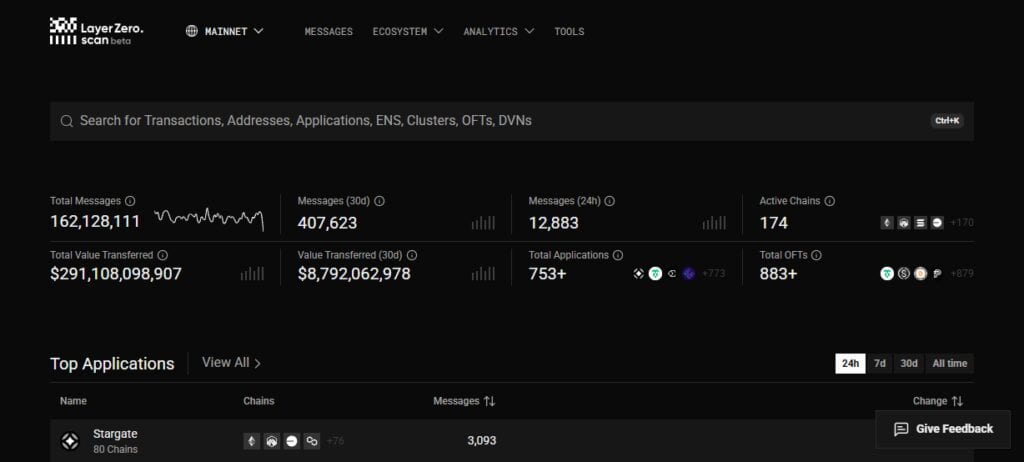Click the info icon beside Total Messages
This screenshot has height=462, width=1024.
point(130,201)
